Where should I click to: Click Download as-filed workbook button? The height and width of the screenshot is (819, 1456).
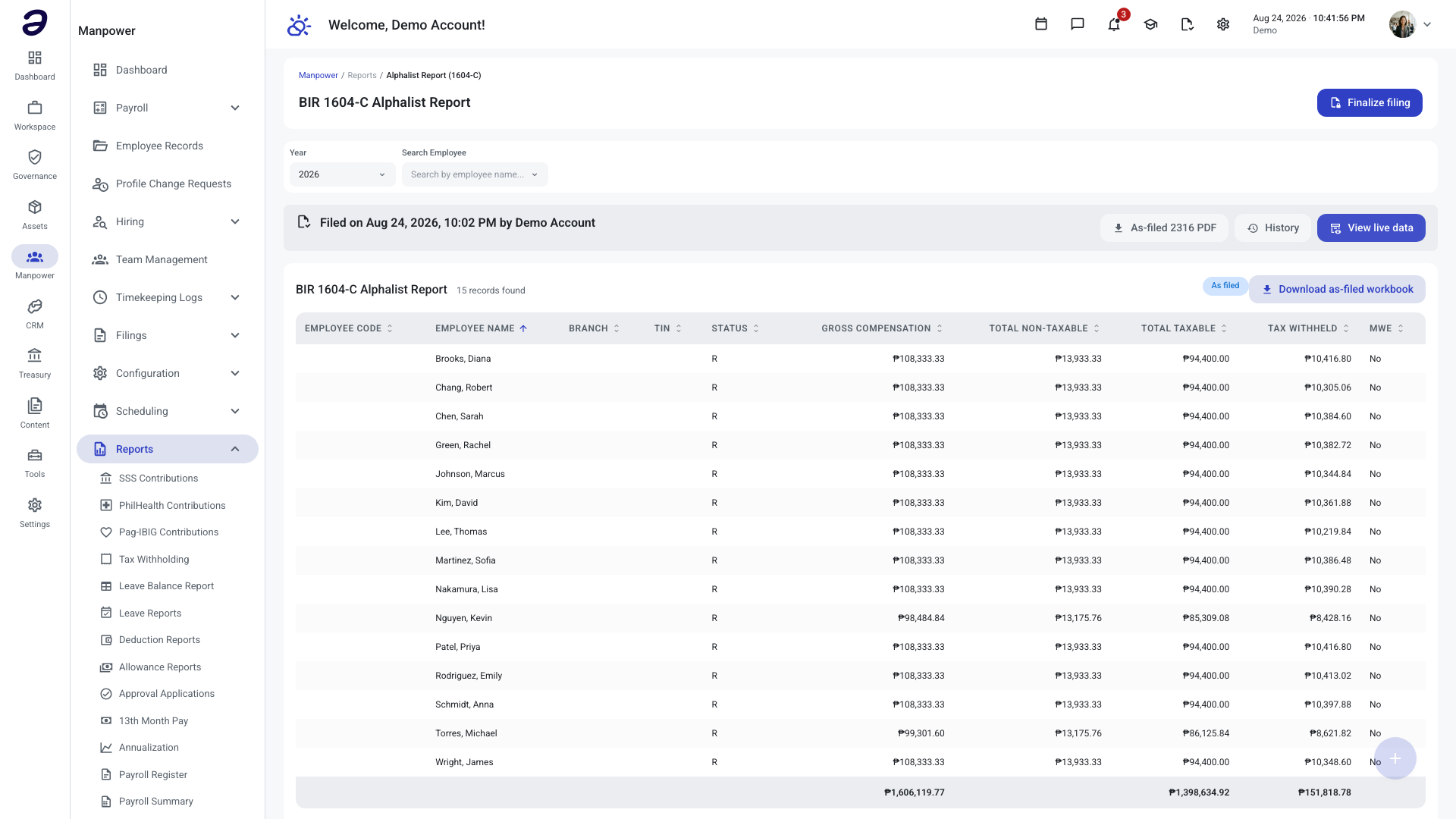coord(1337,290)
